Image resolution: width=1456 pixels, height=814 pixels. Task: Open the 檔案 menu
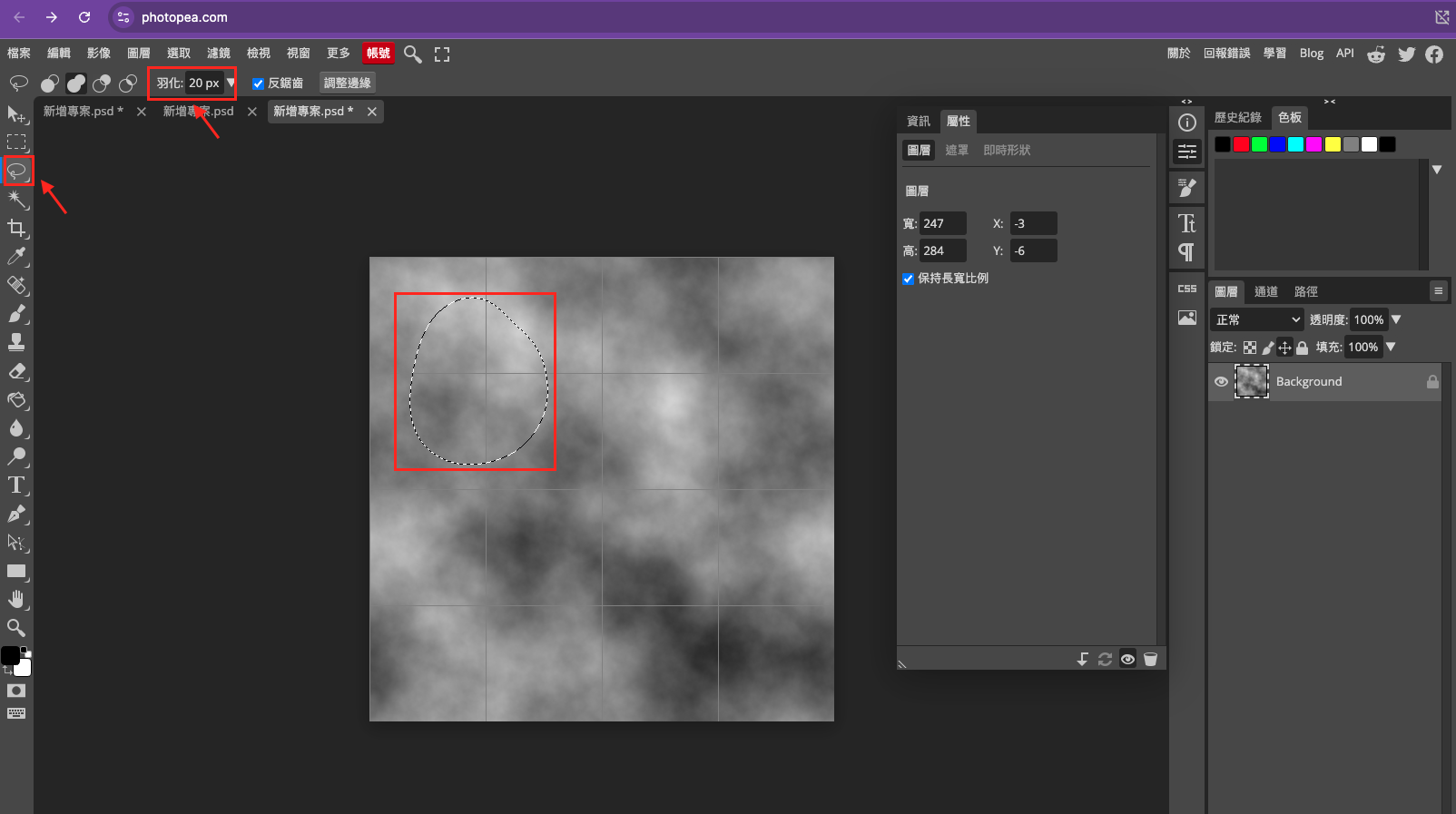[19, 54]
